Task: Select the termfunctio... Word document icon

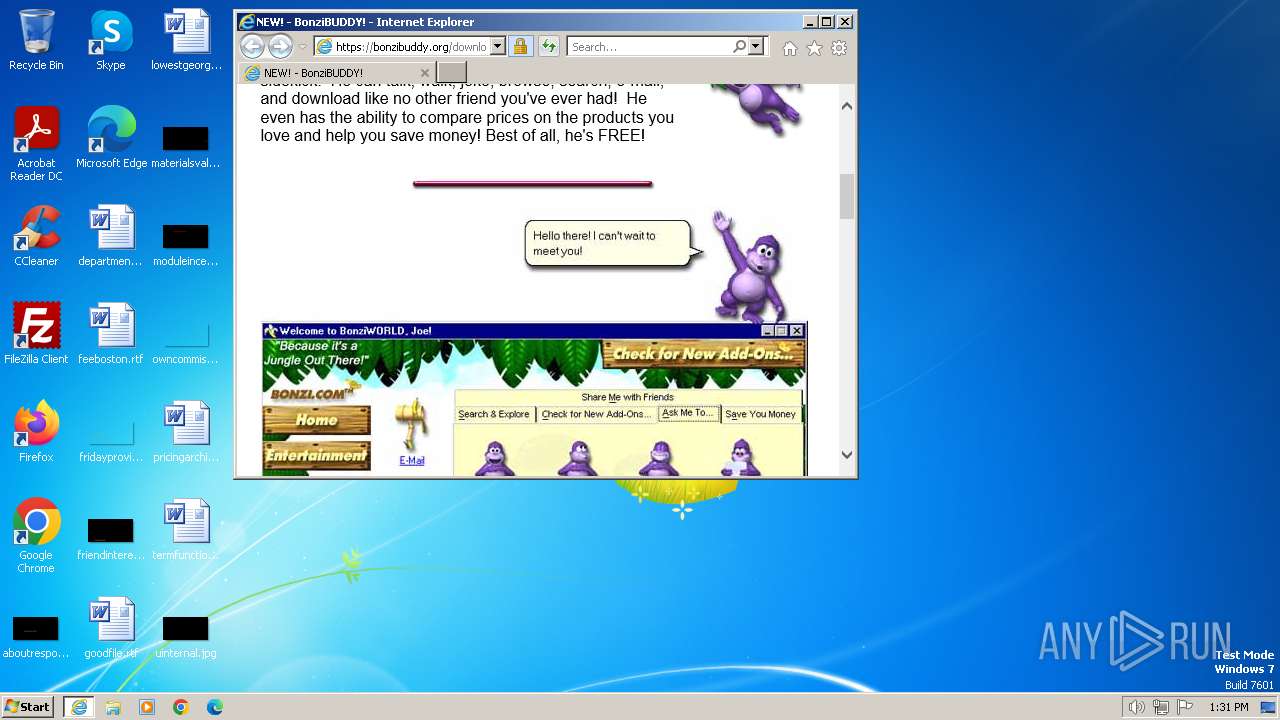Action: tap(186, 530)
